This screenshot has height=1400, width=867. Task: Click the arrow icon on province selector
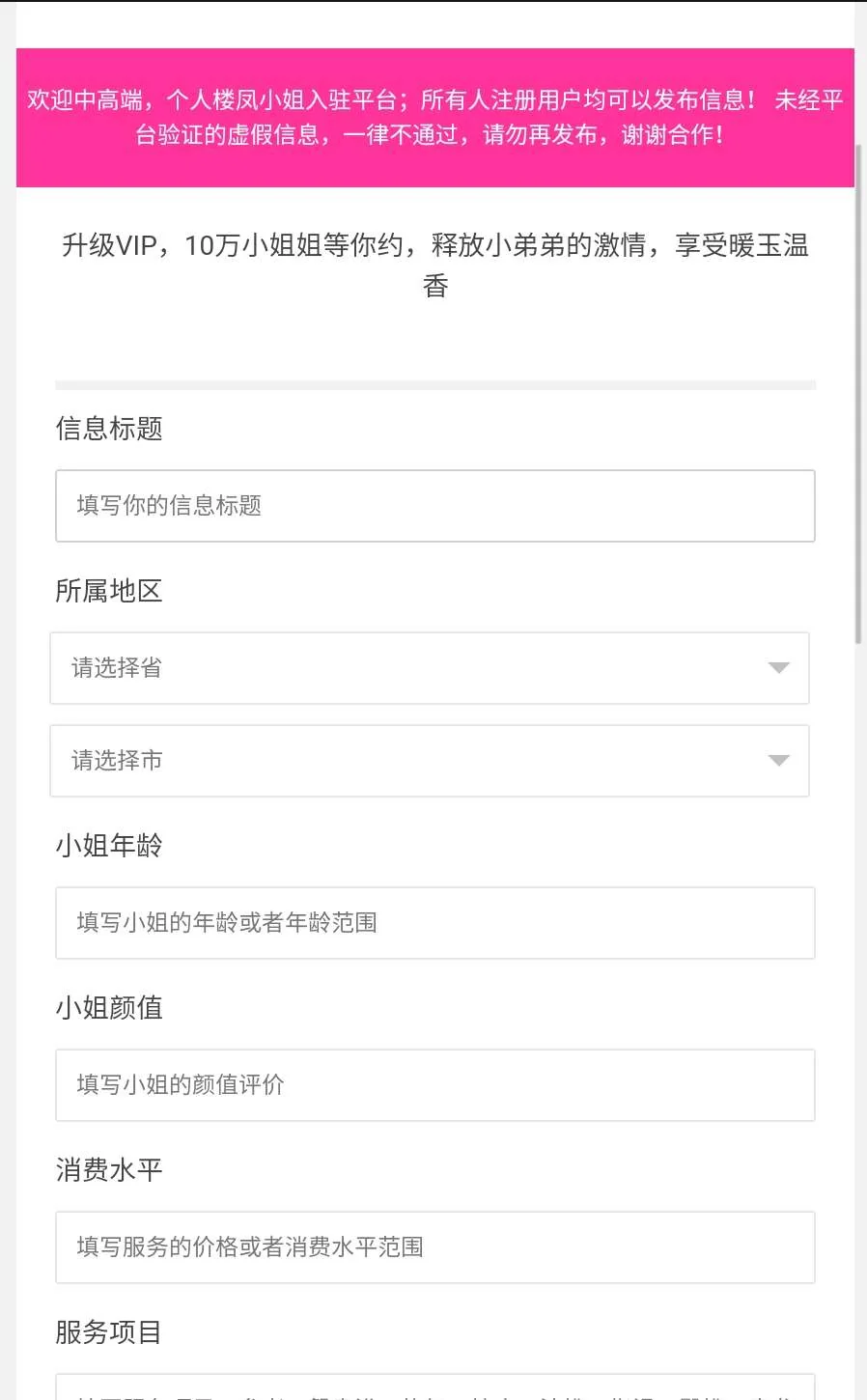click(x=778, y=668)
